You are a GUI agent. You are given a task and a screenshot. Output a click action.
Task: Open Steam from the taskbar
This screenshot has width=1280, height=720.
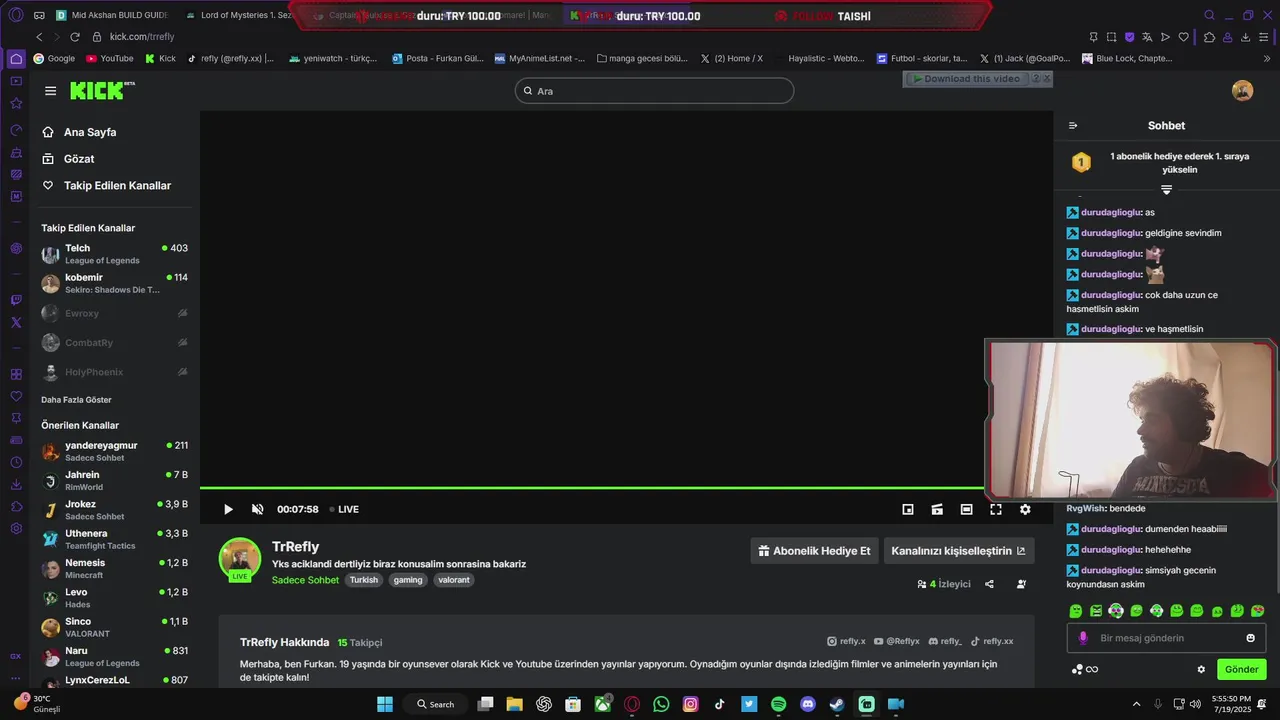pos(837,704)
